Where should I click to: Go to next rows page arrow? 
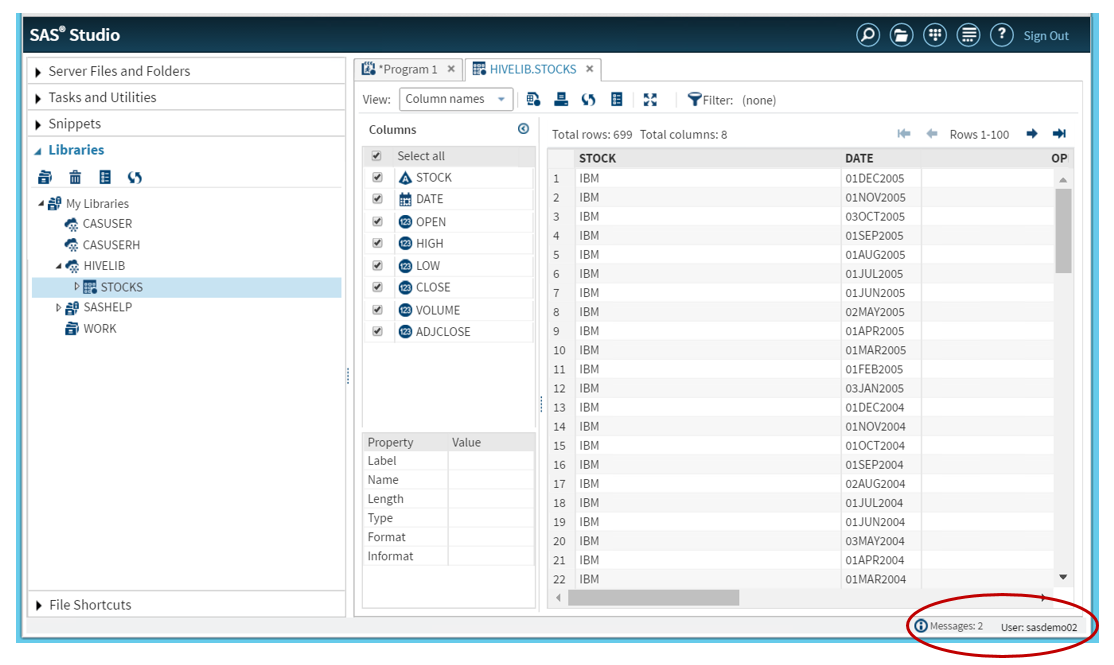point(1032,134)
